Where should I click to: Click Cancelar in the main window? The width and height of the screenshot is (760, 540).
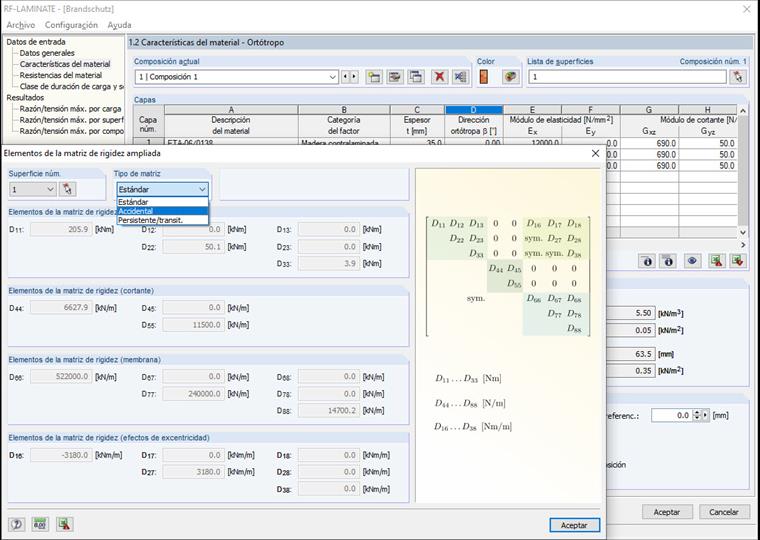(724, 512)
